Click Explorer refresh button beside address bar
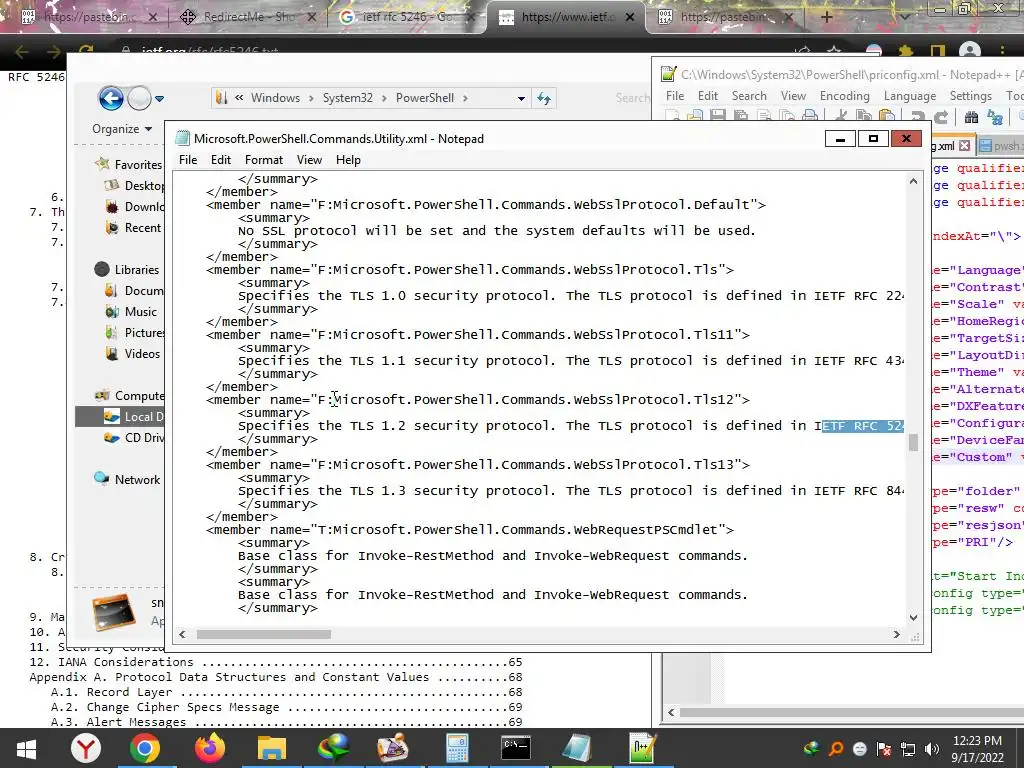This screenshot has height=768, width=1024. [543, 99]
